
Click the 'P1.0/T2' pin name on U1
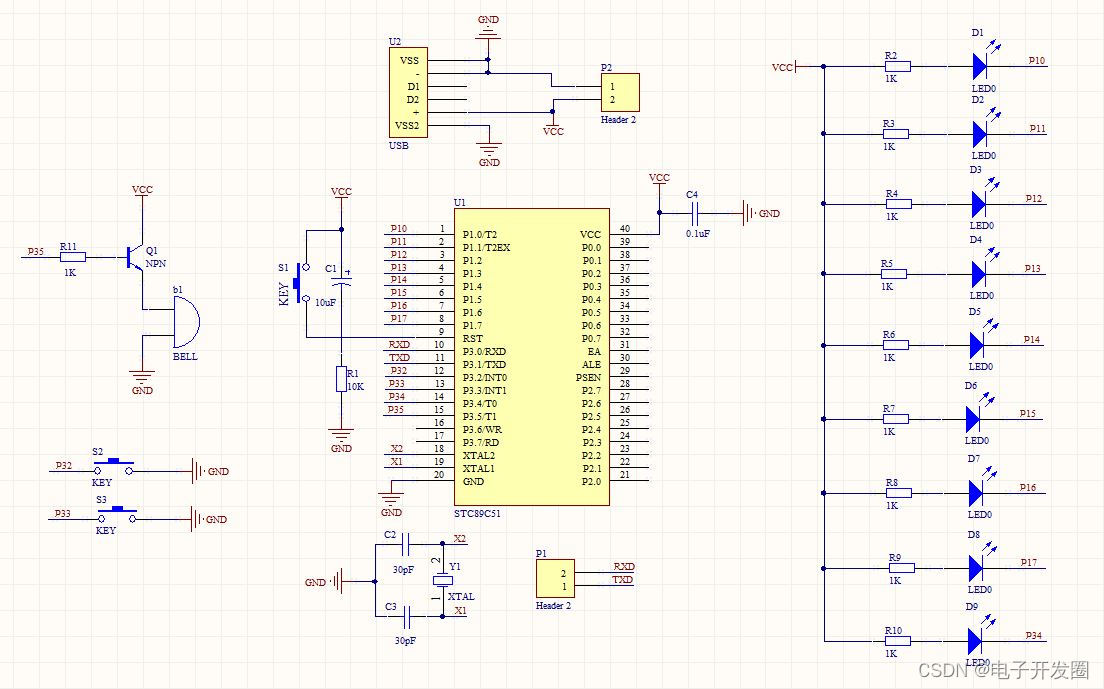point(479,234)
